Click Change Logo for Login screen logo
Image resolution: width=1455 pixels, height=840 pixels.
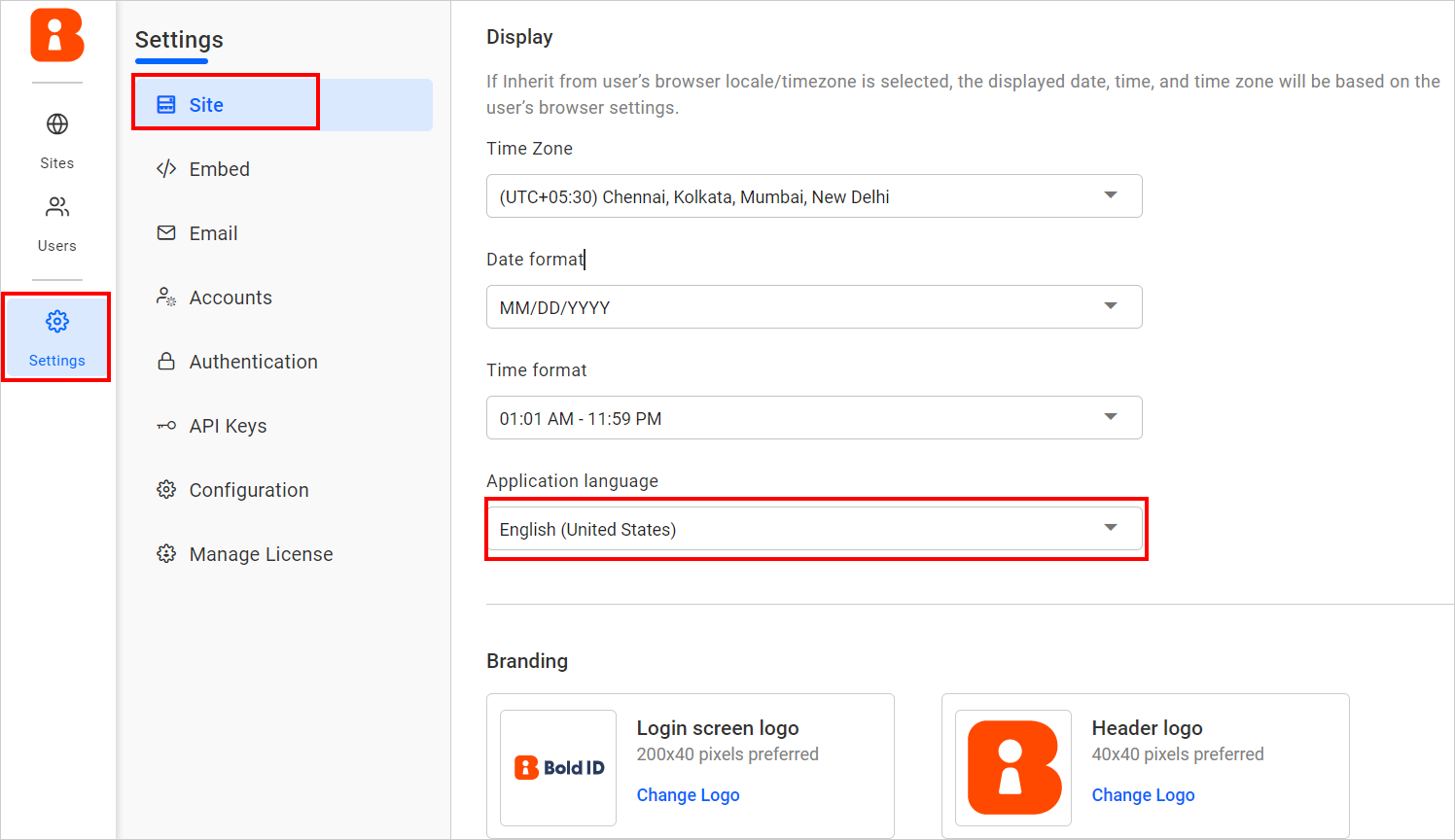tap(688, 795)
